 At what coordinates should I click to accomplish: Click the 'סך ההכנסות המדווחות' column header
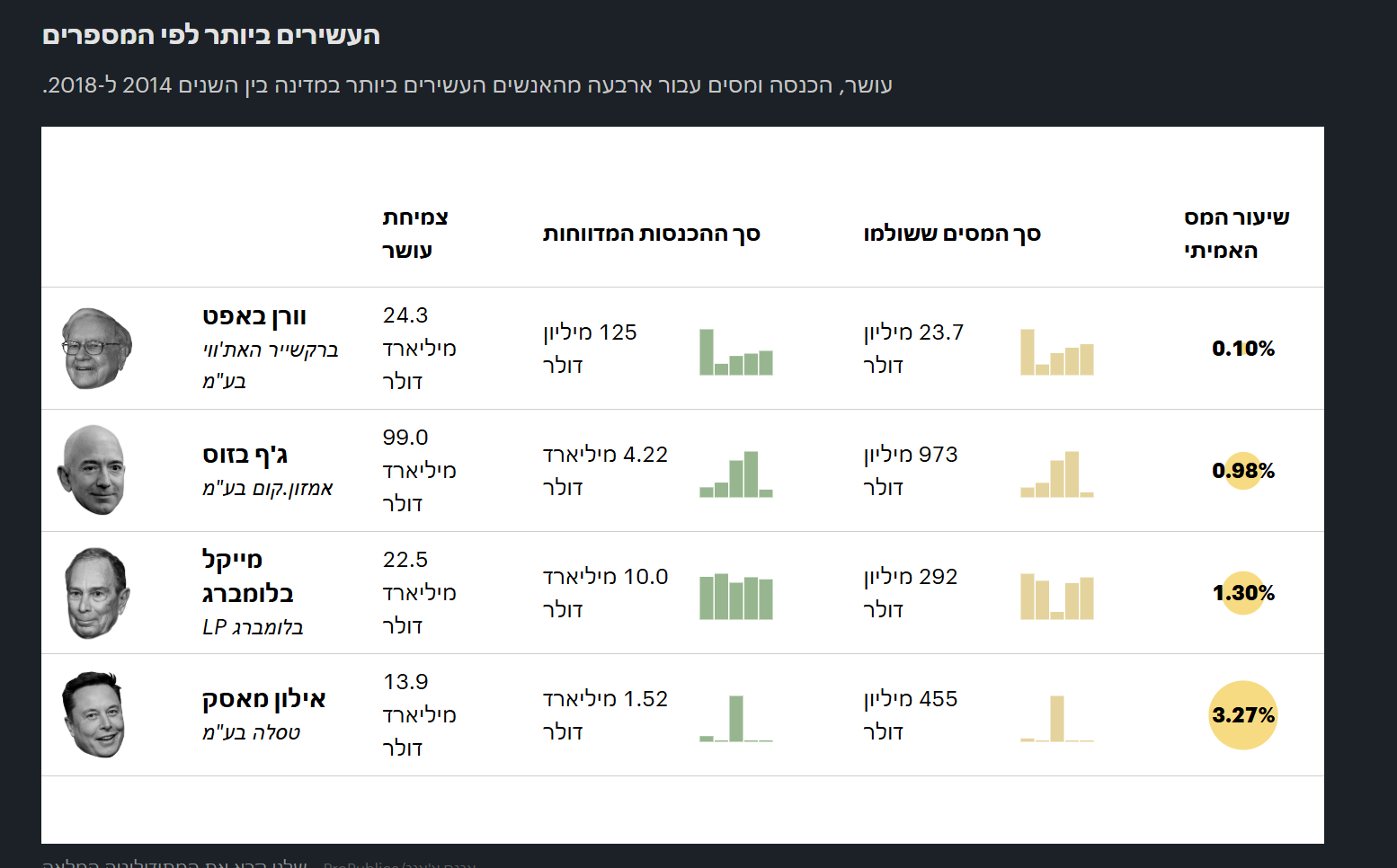tap(652, 234)
